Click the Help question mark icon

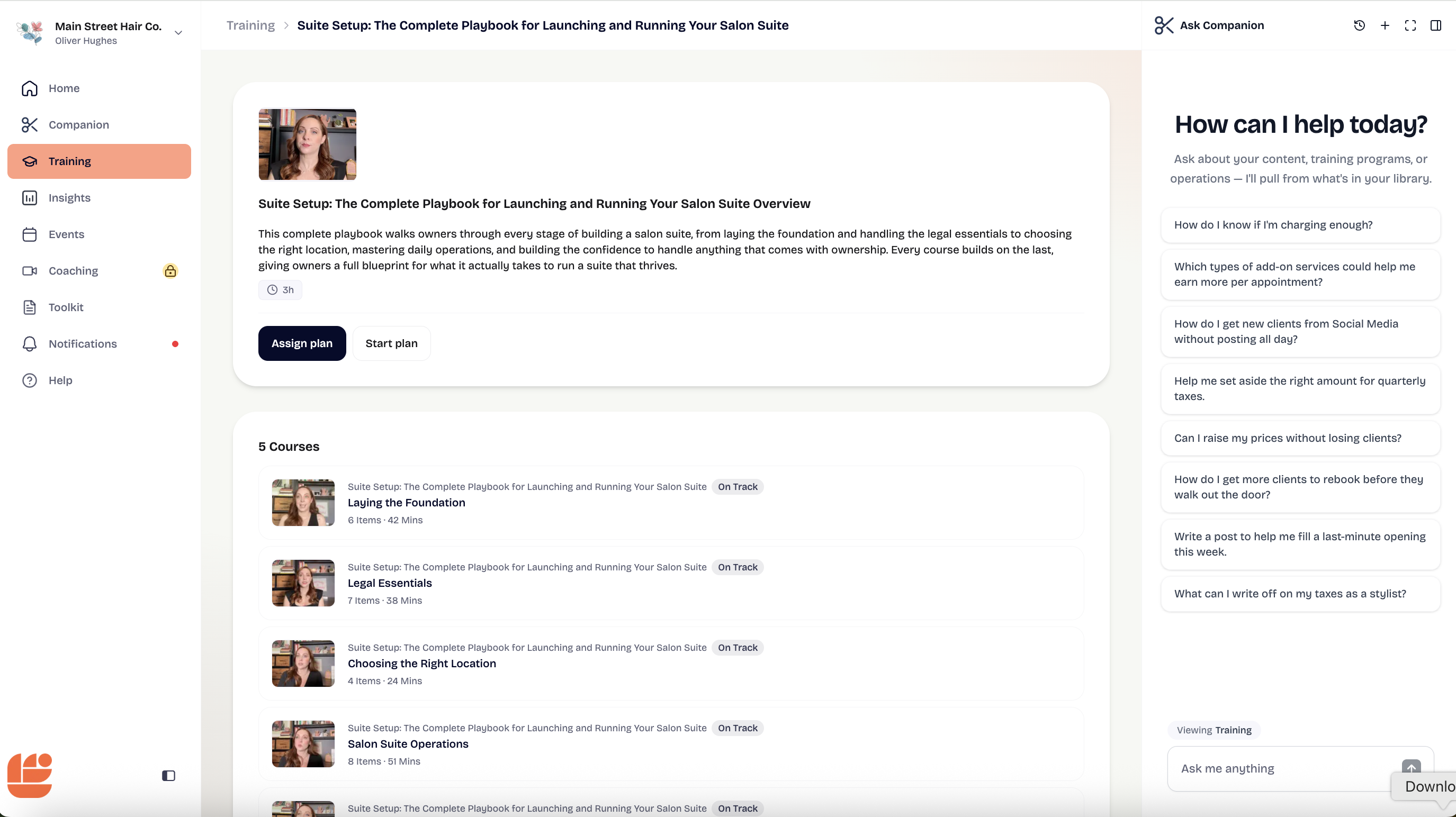(30, 381)
